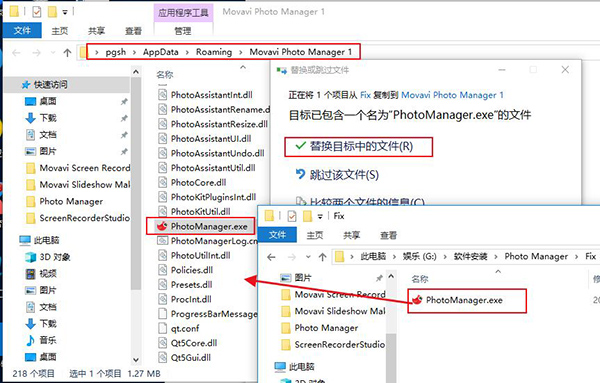The height and width of the screenshot is (383, 600).
Task: Select 快速访问 in the navigation pane
Action: click(50, 85)
